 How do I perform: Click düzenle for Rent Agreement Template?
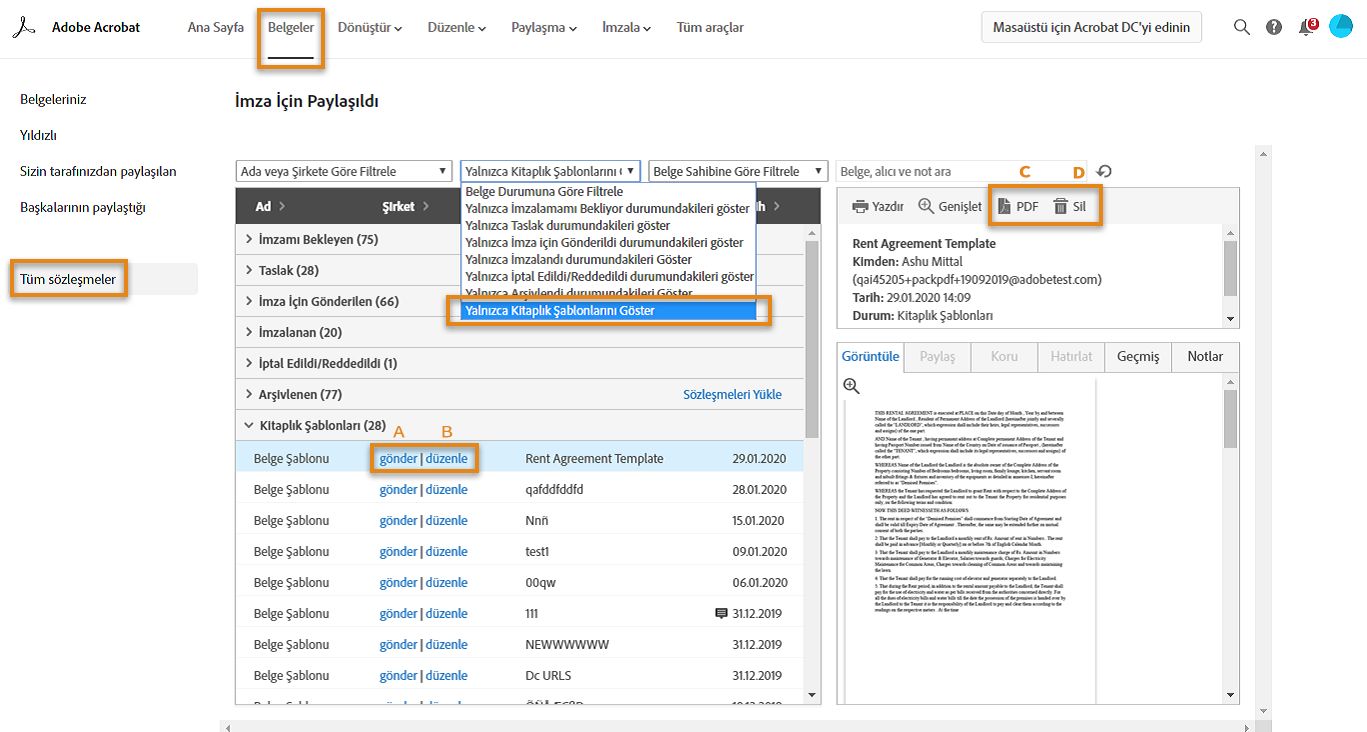pos(447,459)
